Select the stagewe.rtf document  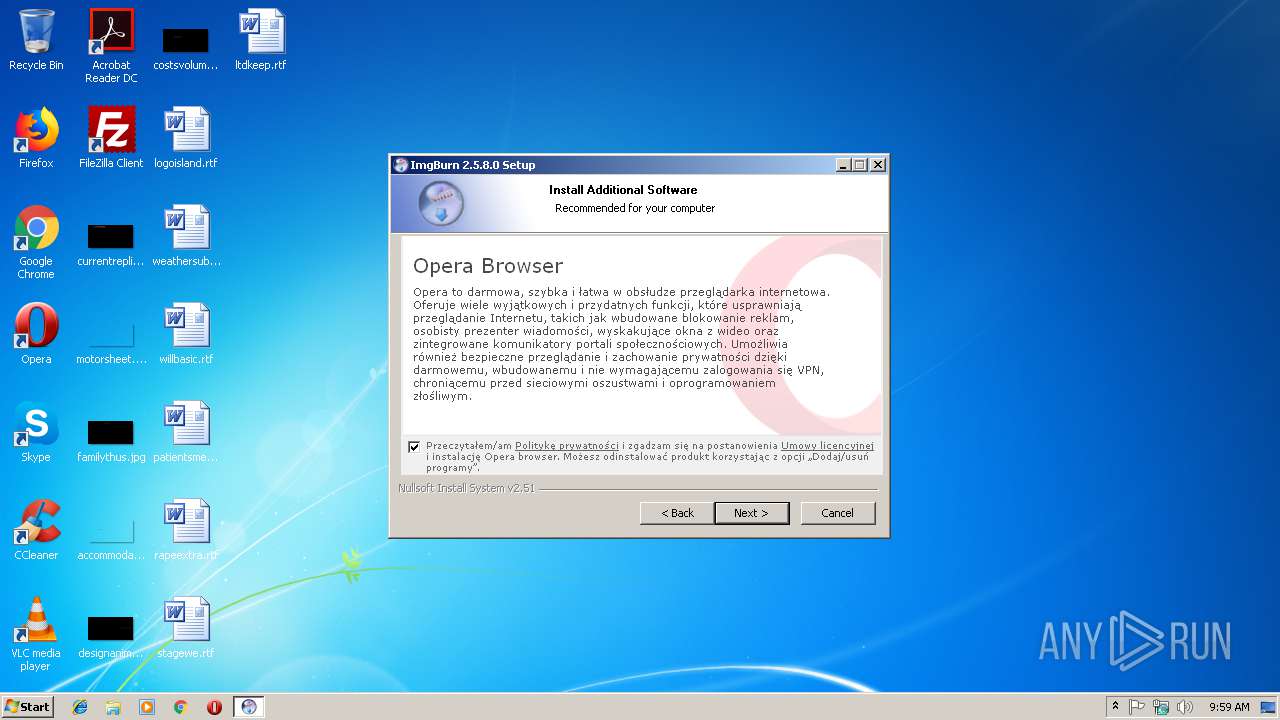coord(186,628)
